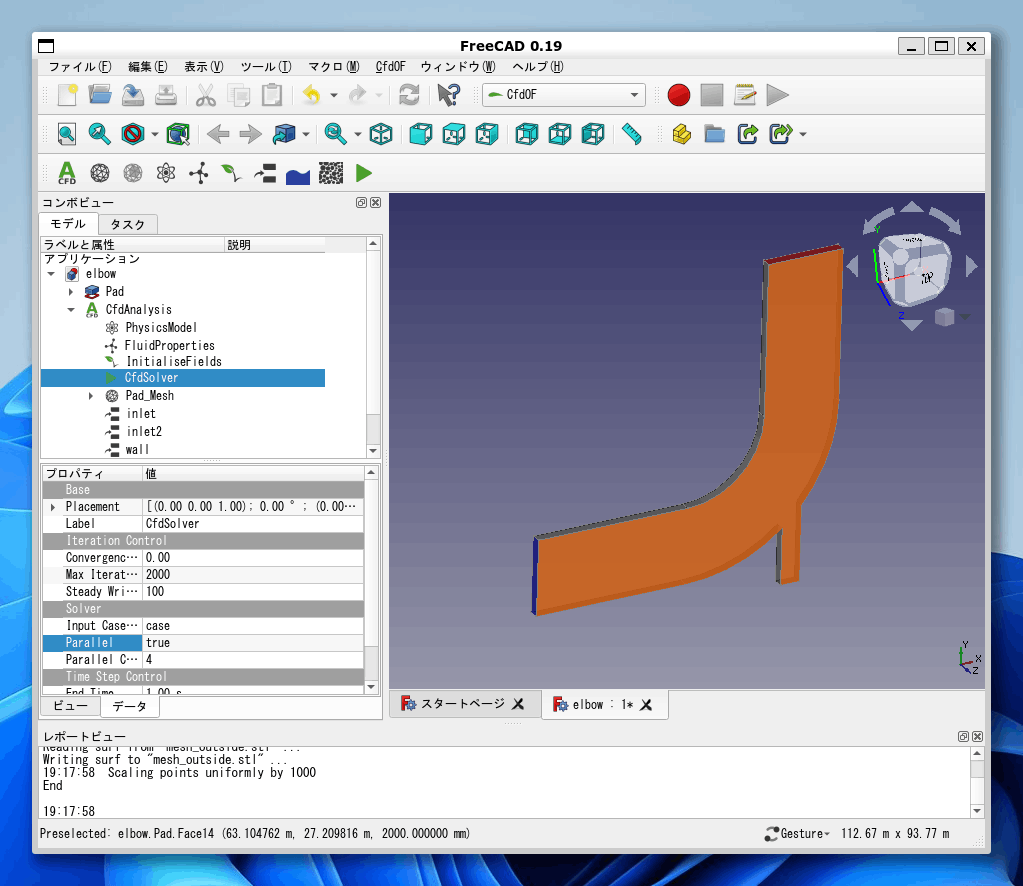Open the workbench selector CfdOF dropdown

click(x=564, y=95)
